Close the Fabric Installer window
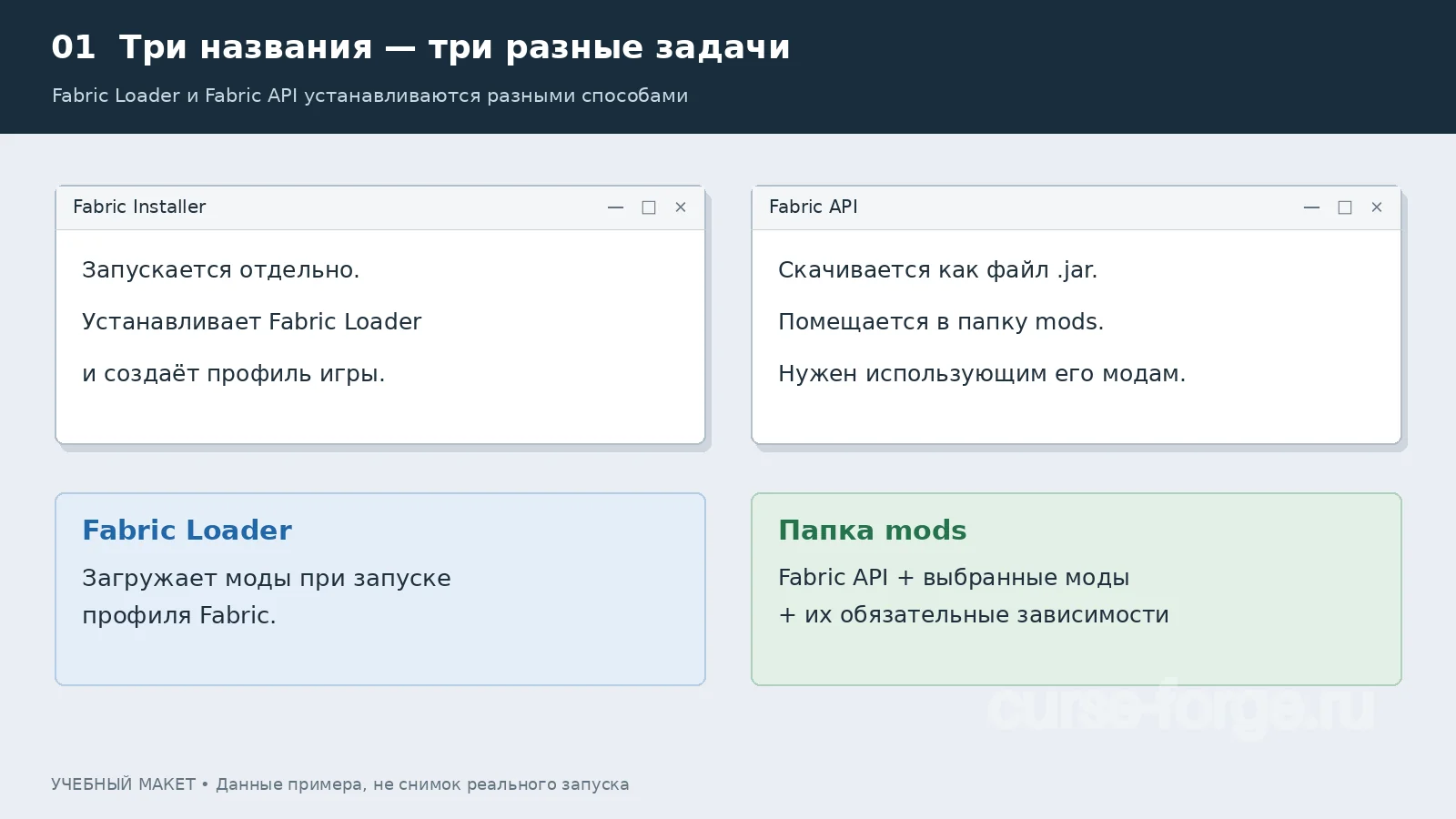Viewport: 1456px width, 819px height. pyautogui.click(x=681, y=207)
